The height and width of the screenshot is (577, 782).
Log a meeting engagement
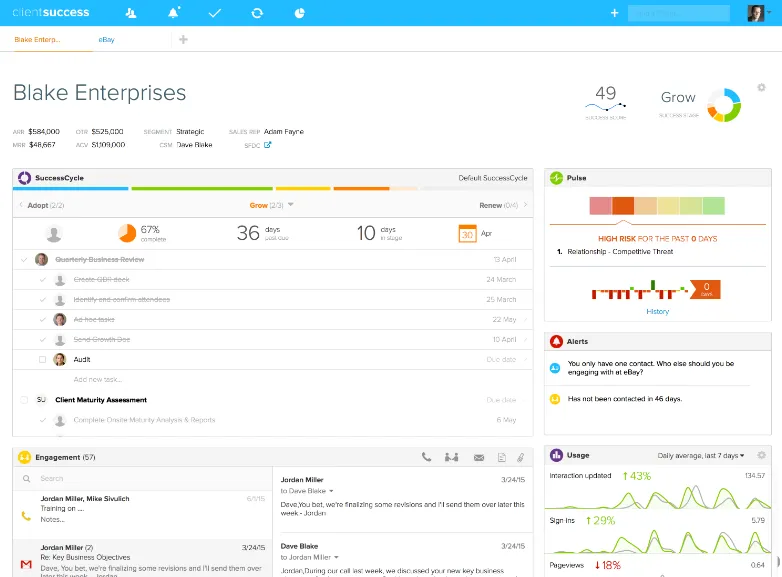(x=451, y=457)
